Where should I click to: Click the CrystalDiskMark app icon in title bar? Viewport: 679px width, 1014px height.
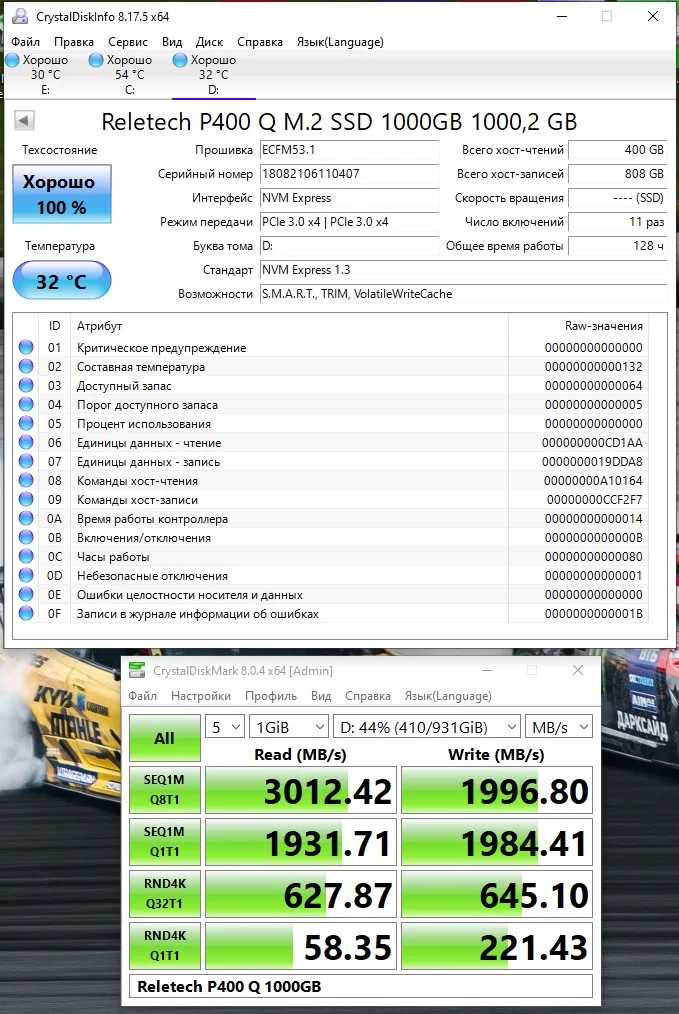click(x=136, y=671)
